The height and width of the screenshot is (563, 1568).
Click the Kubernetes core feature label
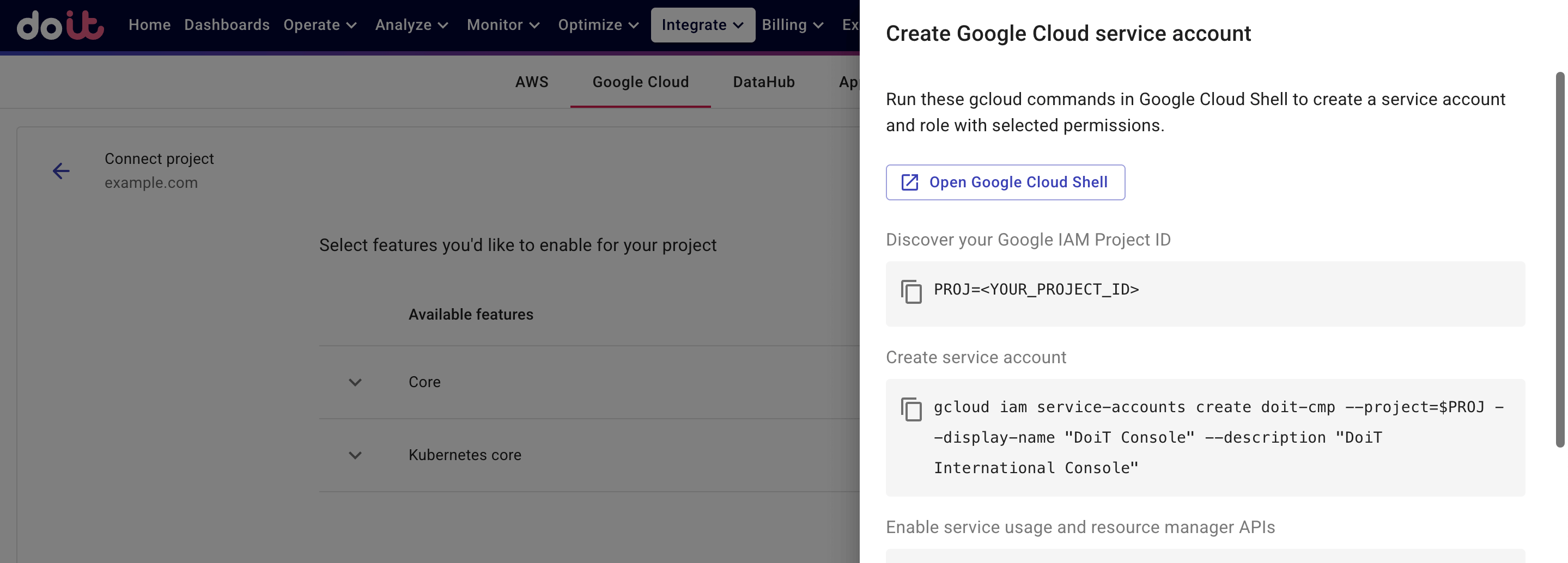464,455
